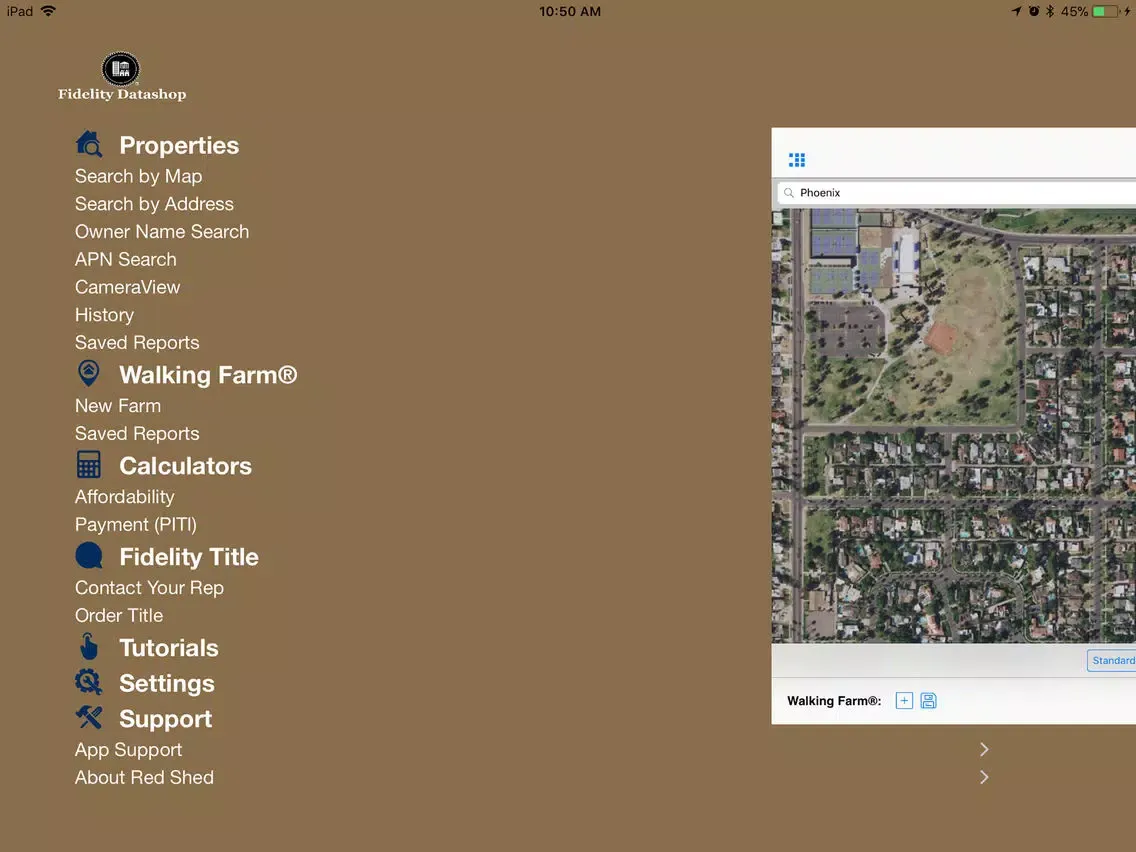Click the Settings gear icon
The width and height of the screenshot is (1136, 852).
coord(89,682)
